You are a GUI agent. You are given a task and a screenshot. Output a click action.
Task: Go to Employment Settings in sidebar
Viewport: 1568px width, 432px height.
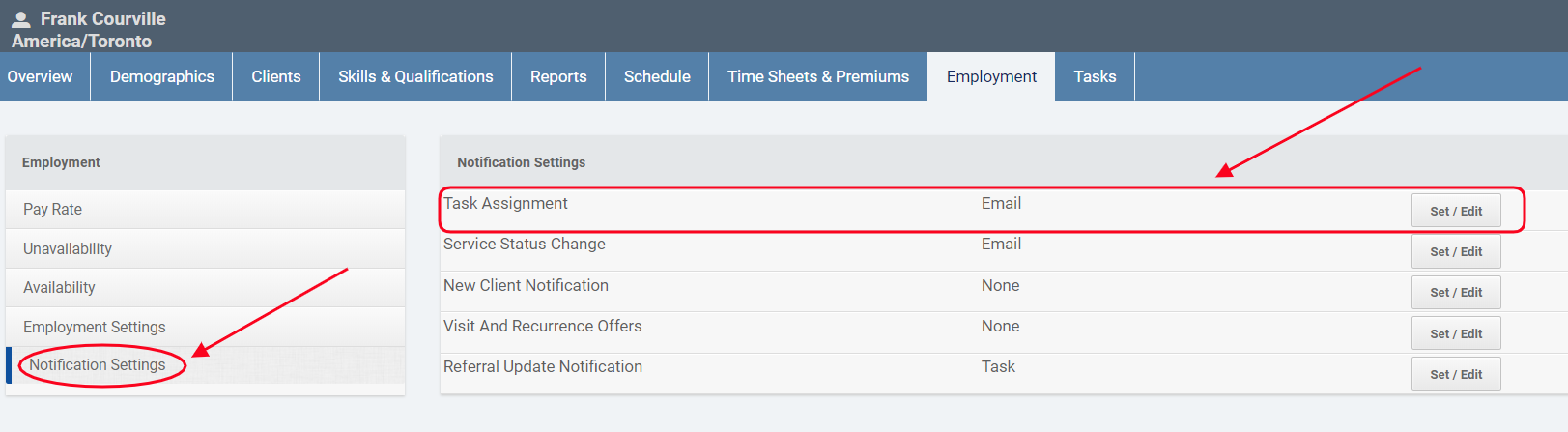pyautogui.click(x=95, y=327)
